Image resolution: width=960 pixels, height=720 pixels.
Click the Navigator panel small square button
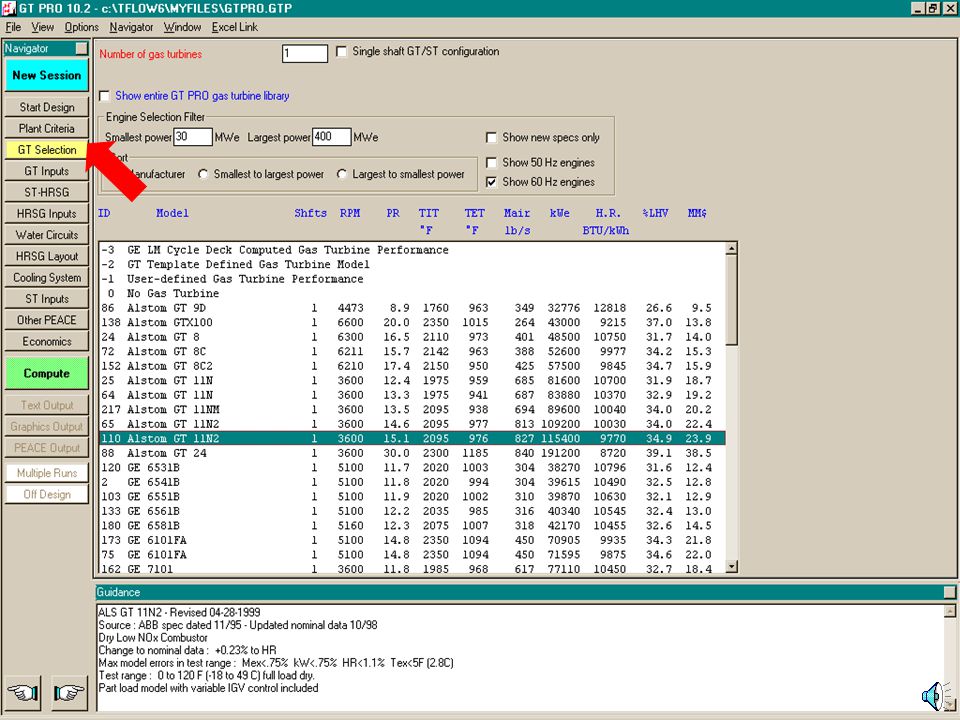[81, 48]
